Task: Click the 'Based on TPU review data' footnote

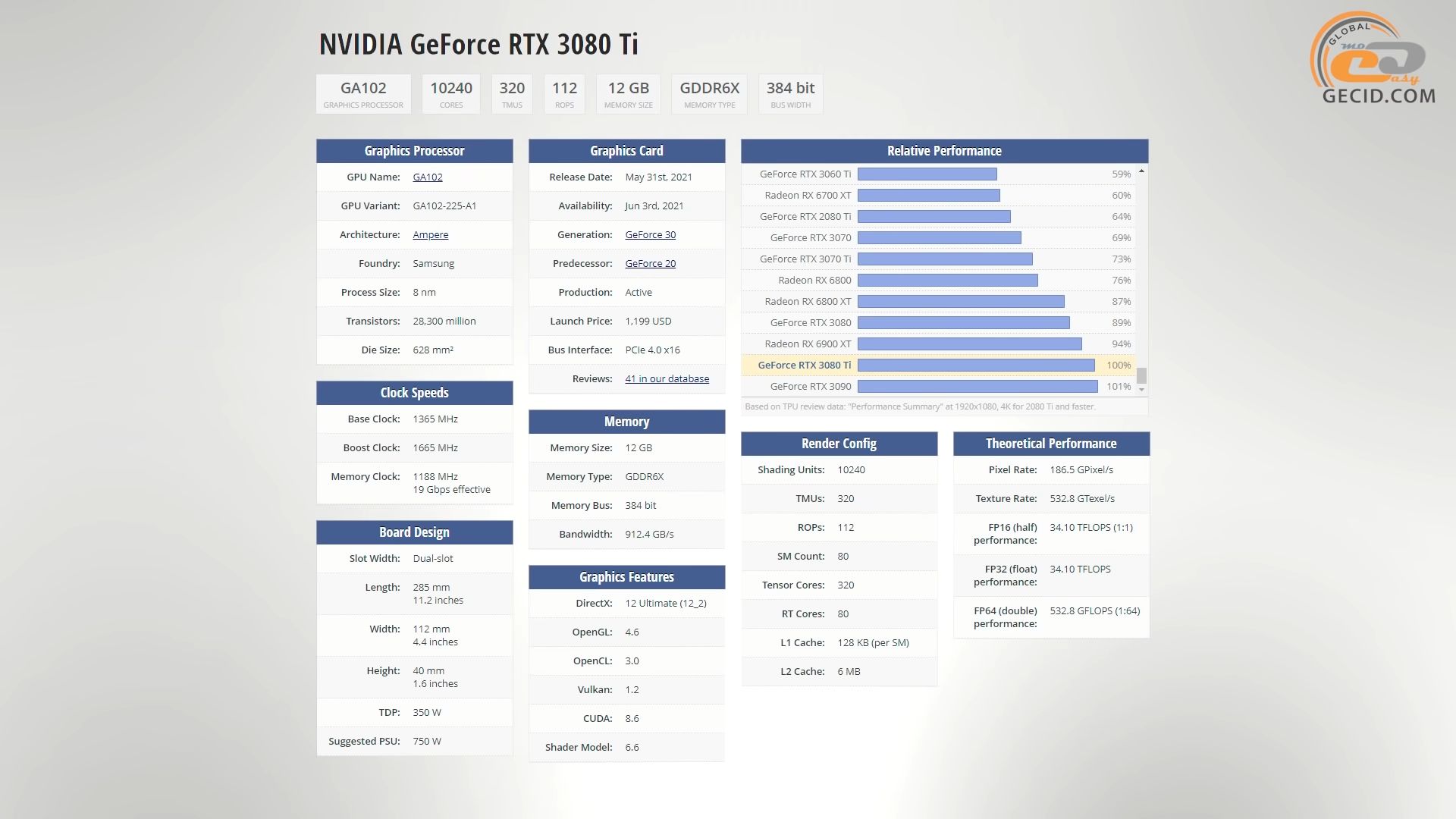Action: [920, 406]
